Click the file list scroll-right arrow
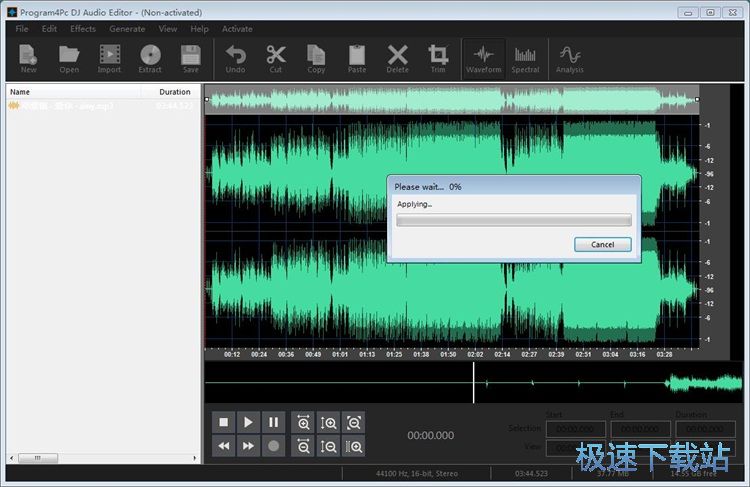 [194, 458]
